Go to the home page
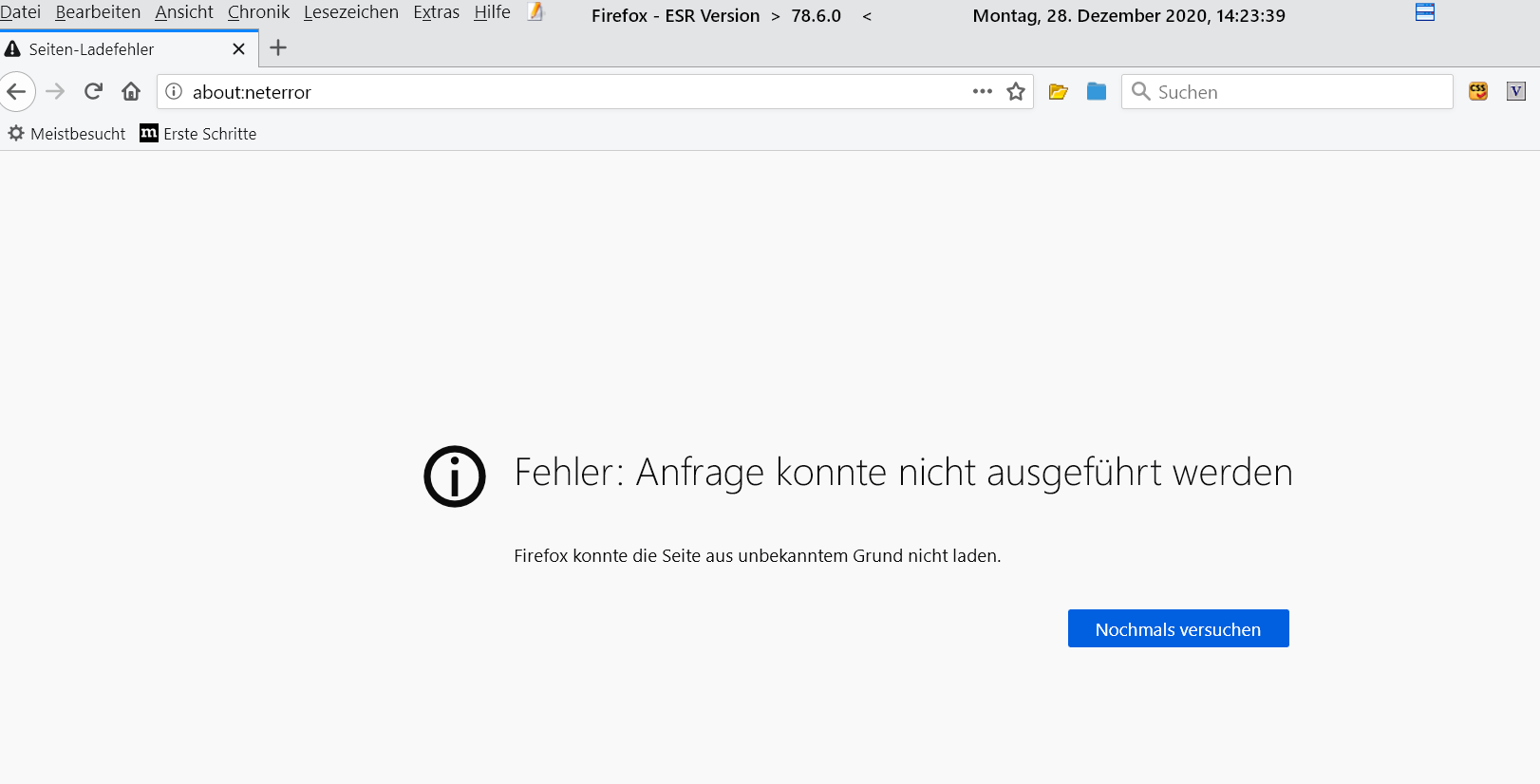Screen dimensions: 1540x784 (x=131, y=92)
